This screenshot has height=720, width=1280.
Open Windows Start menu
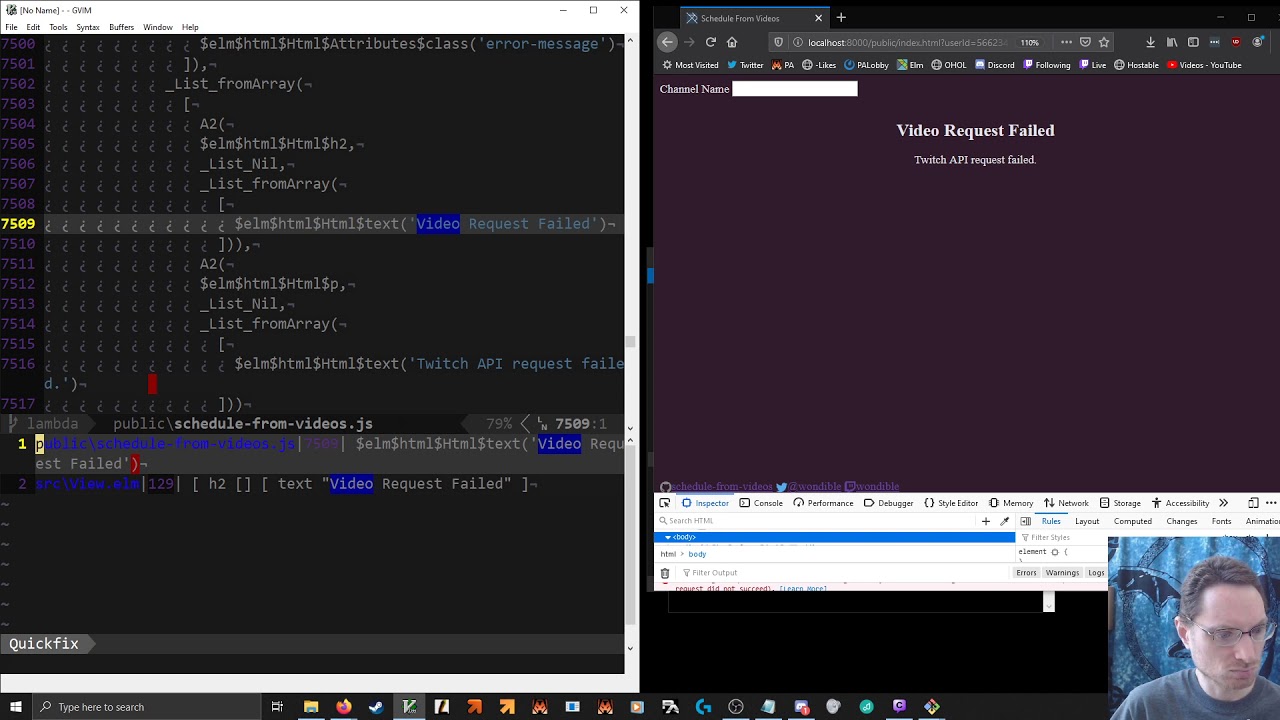coord(16,707)
